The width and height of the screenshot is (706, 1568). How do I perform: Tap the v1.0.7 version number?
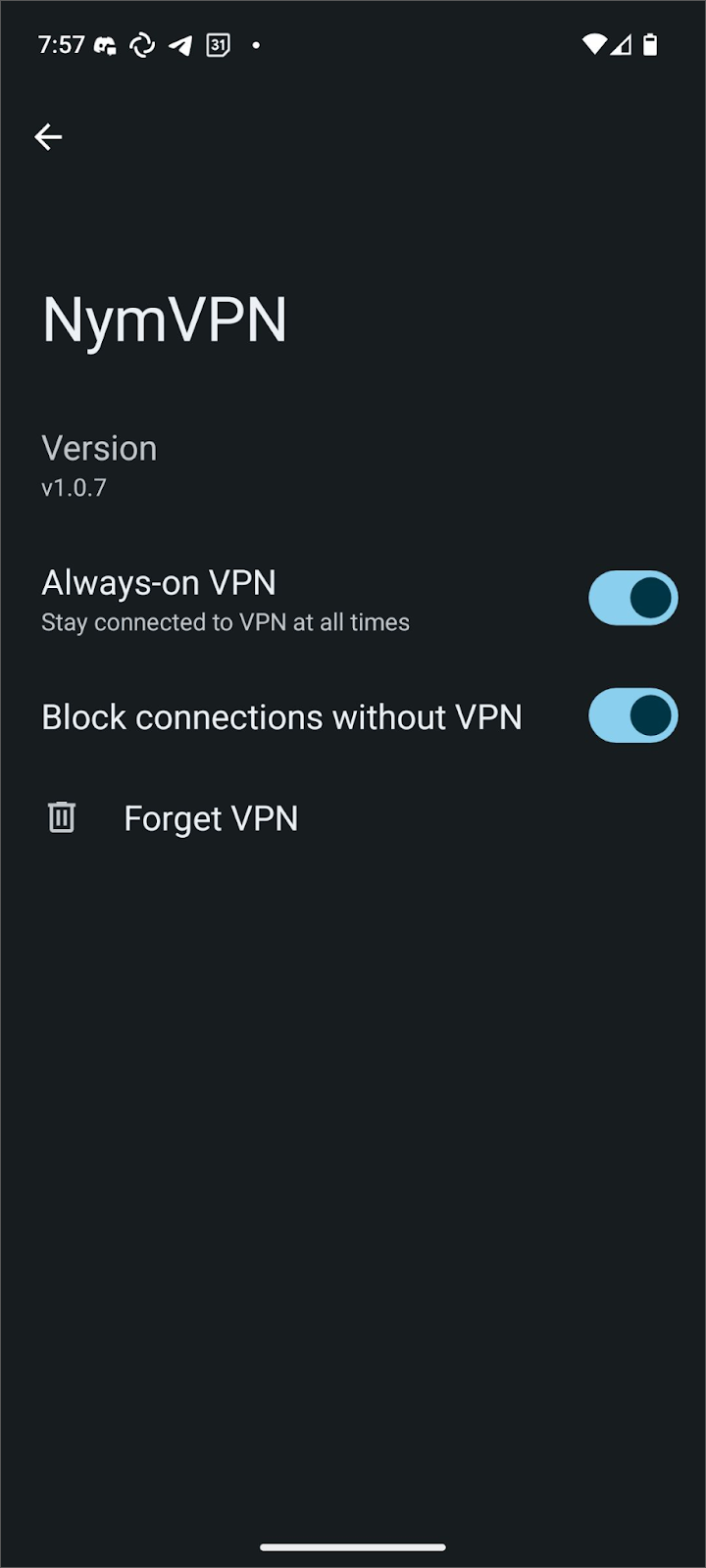point(75,487)
